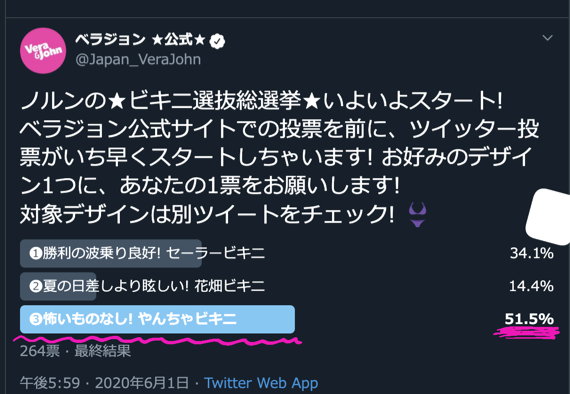570x394 pixels.
Task: Open the ベラジョン ★公式★ display name
Action: pos(140,40)
